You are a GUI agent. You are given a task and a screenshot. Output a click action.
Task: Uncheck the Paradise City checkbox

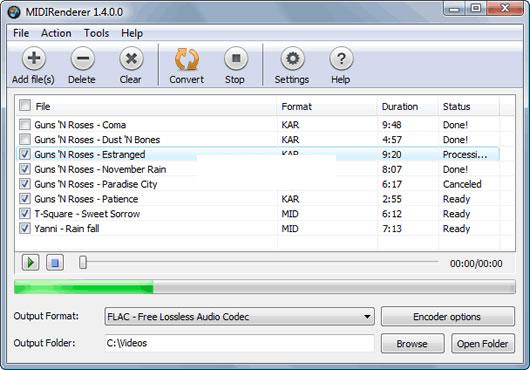[x=25, y=184]
